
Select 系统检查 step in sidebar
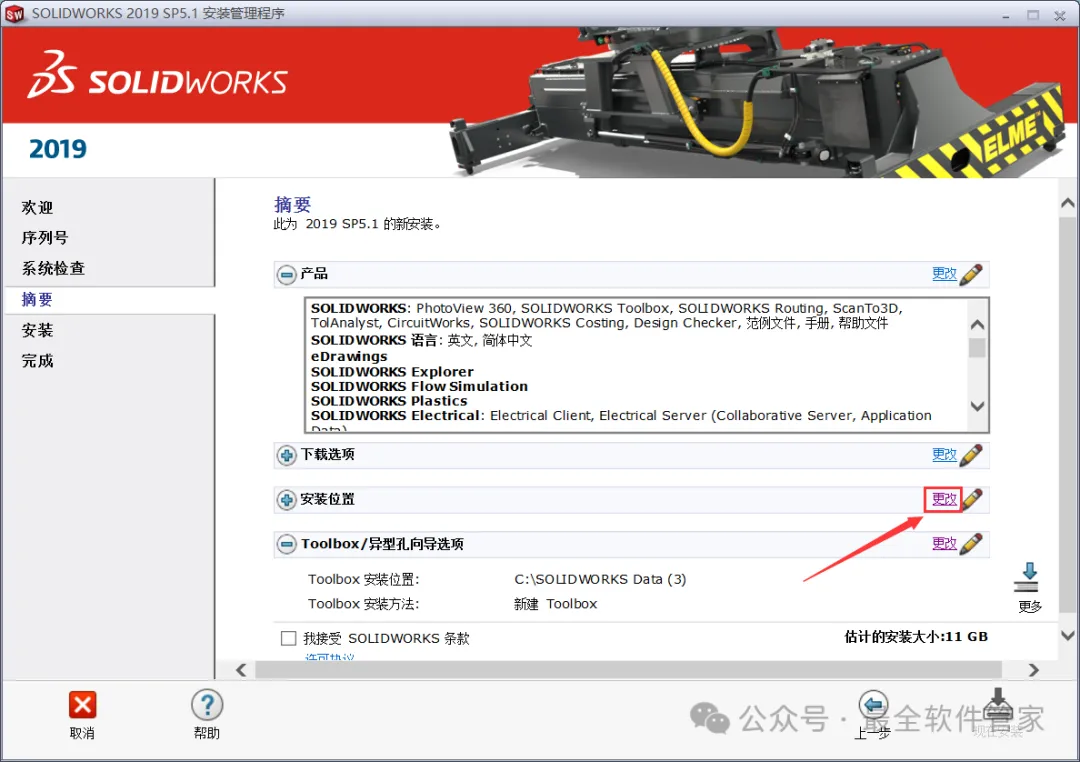(53, 268)
